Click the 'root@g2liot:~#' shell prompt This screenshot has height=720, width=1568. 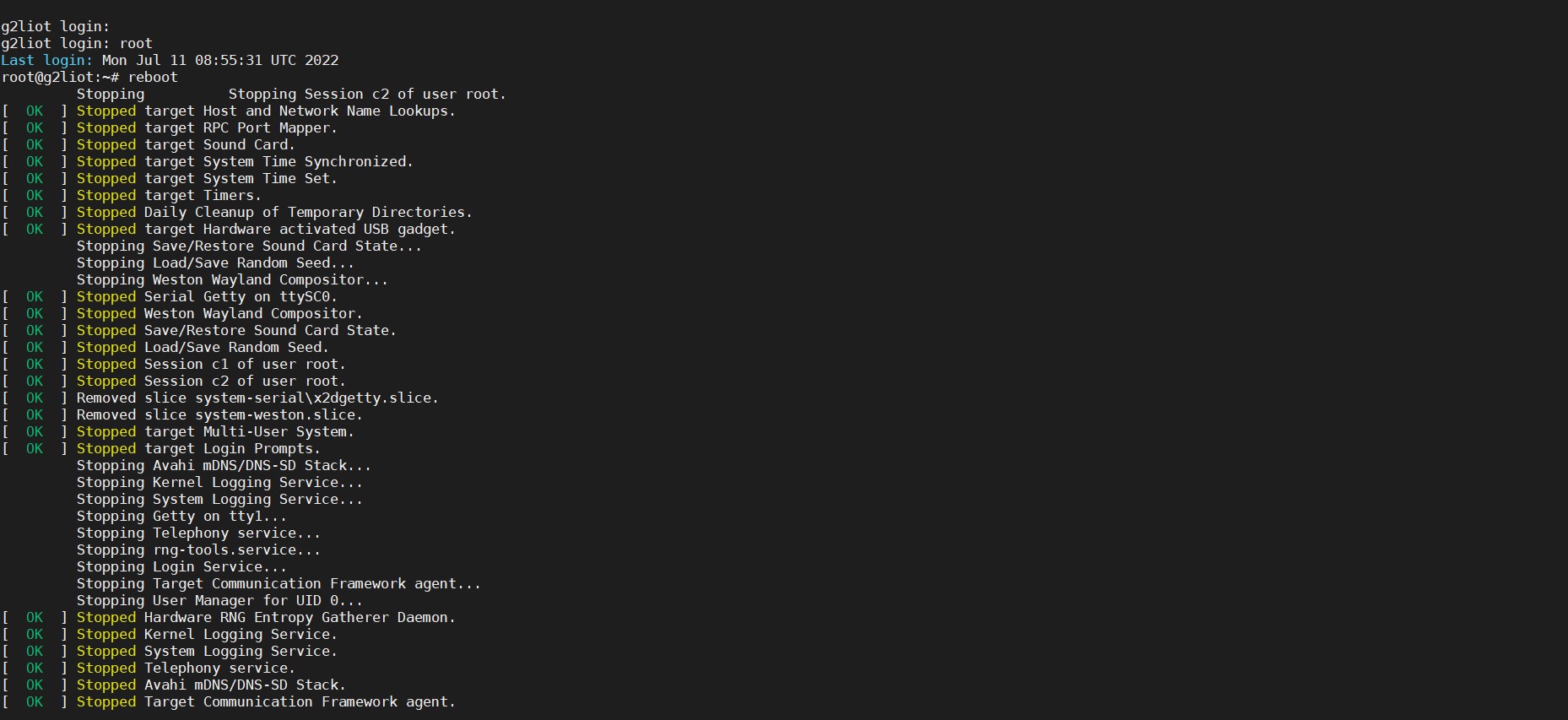pos(60,77)
